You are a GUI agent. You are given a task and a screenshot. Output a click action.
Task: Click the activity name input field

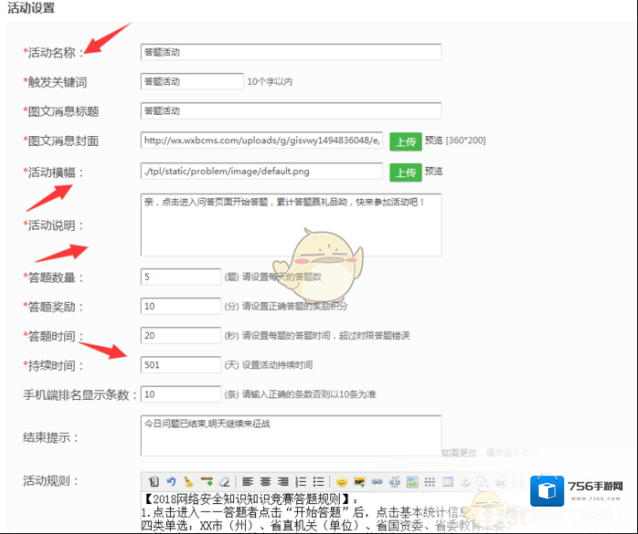291,52
